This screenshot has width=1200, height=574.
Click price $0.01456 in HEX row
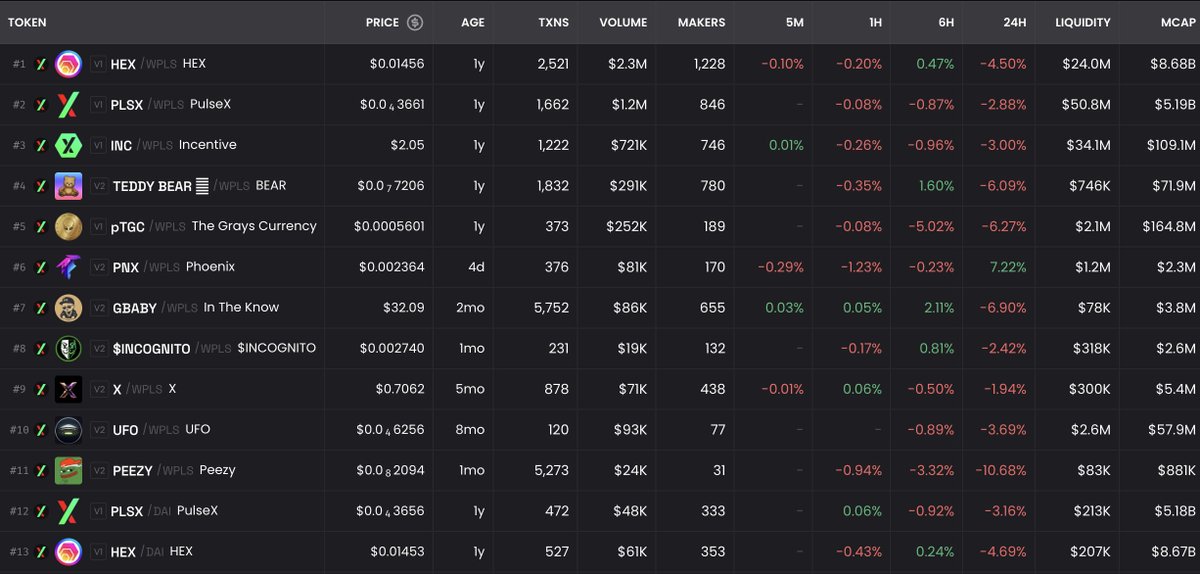point(397,64)
